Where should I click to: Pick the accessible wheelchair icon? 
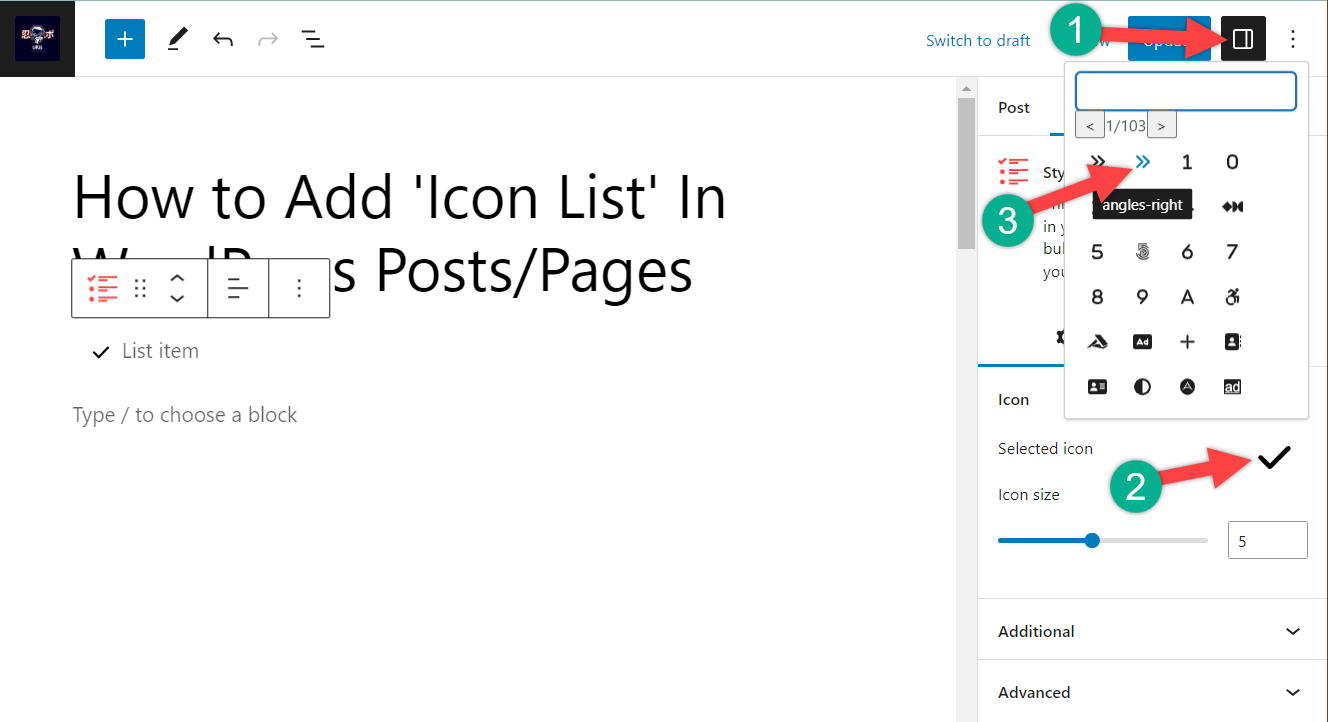point(1232,297)
